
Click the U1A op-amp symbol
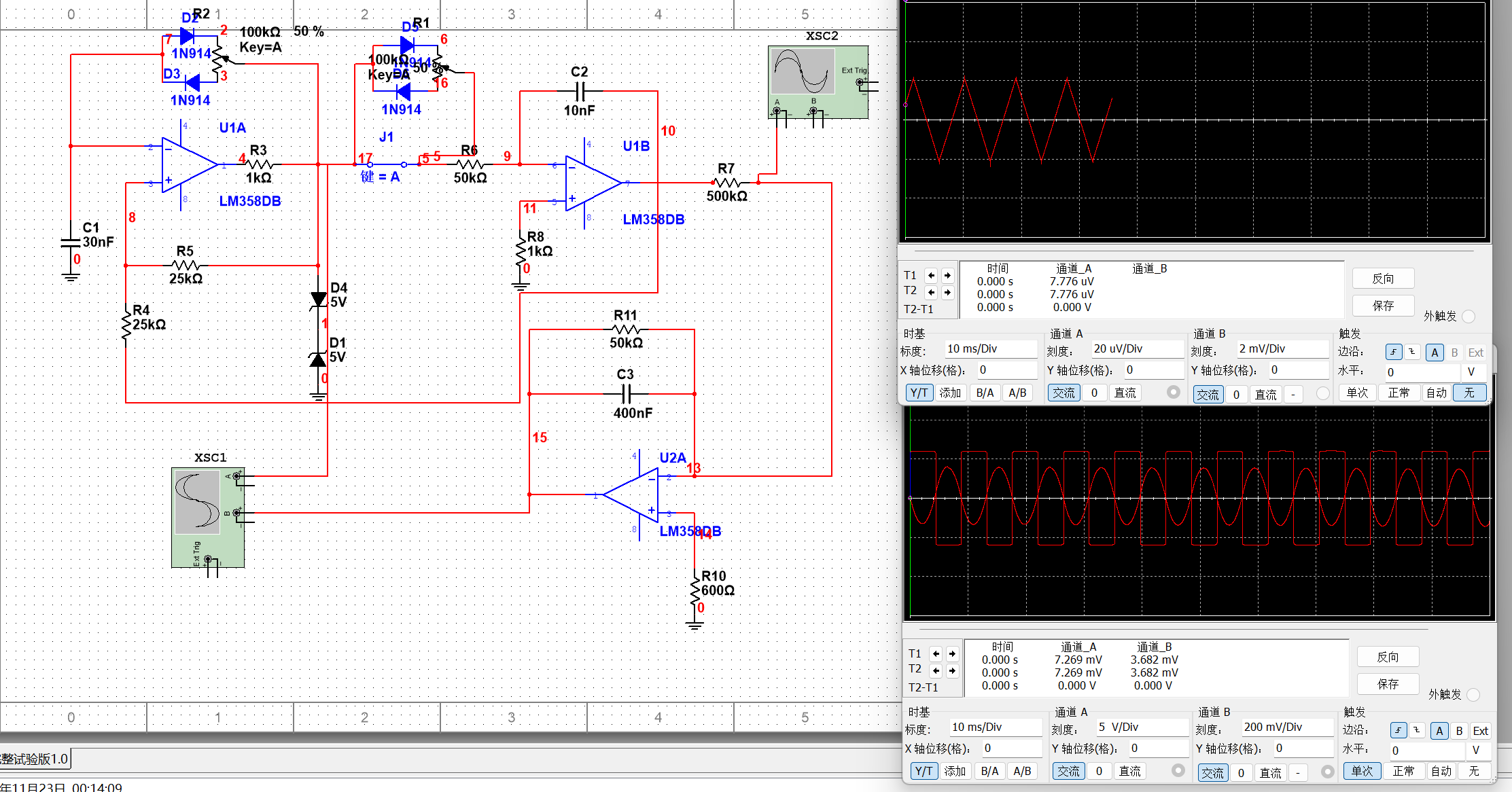(188, 164)
